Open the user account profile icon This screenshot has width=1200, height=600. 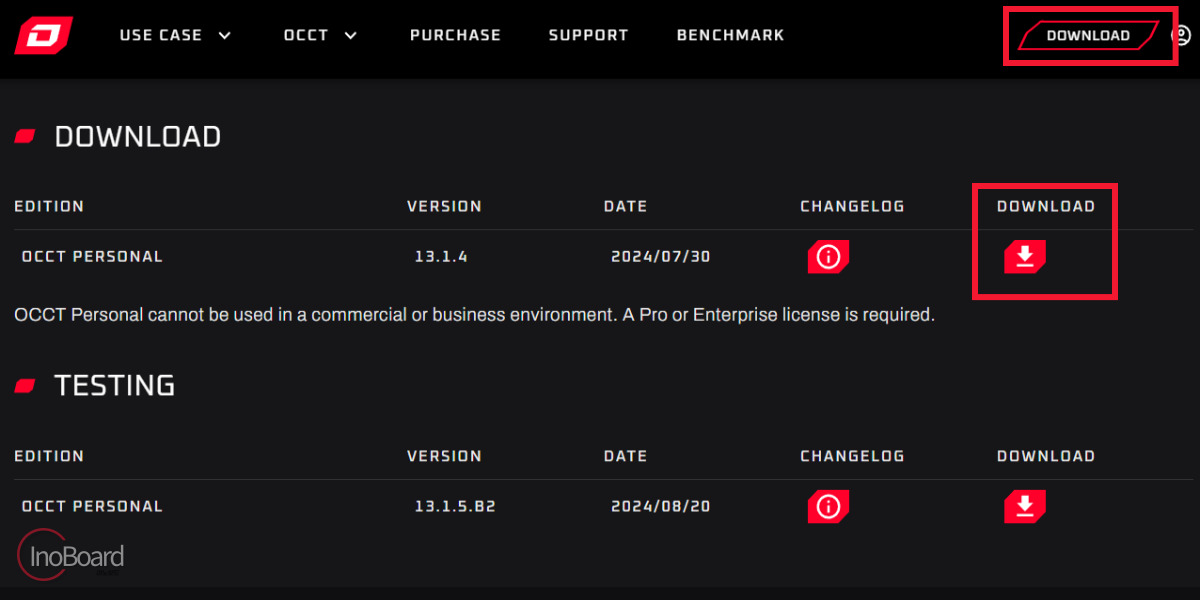click(x=1181, y=35)
